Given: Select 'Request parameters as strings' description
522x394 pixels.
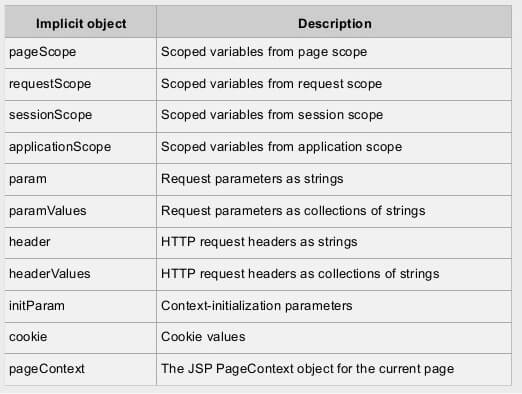Looking at the screenshot, I should click(x=252, y=179).
